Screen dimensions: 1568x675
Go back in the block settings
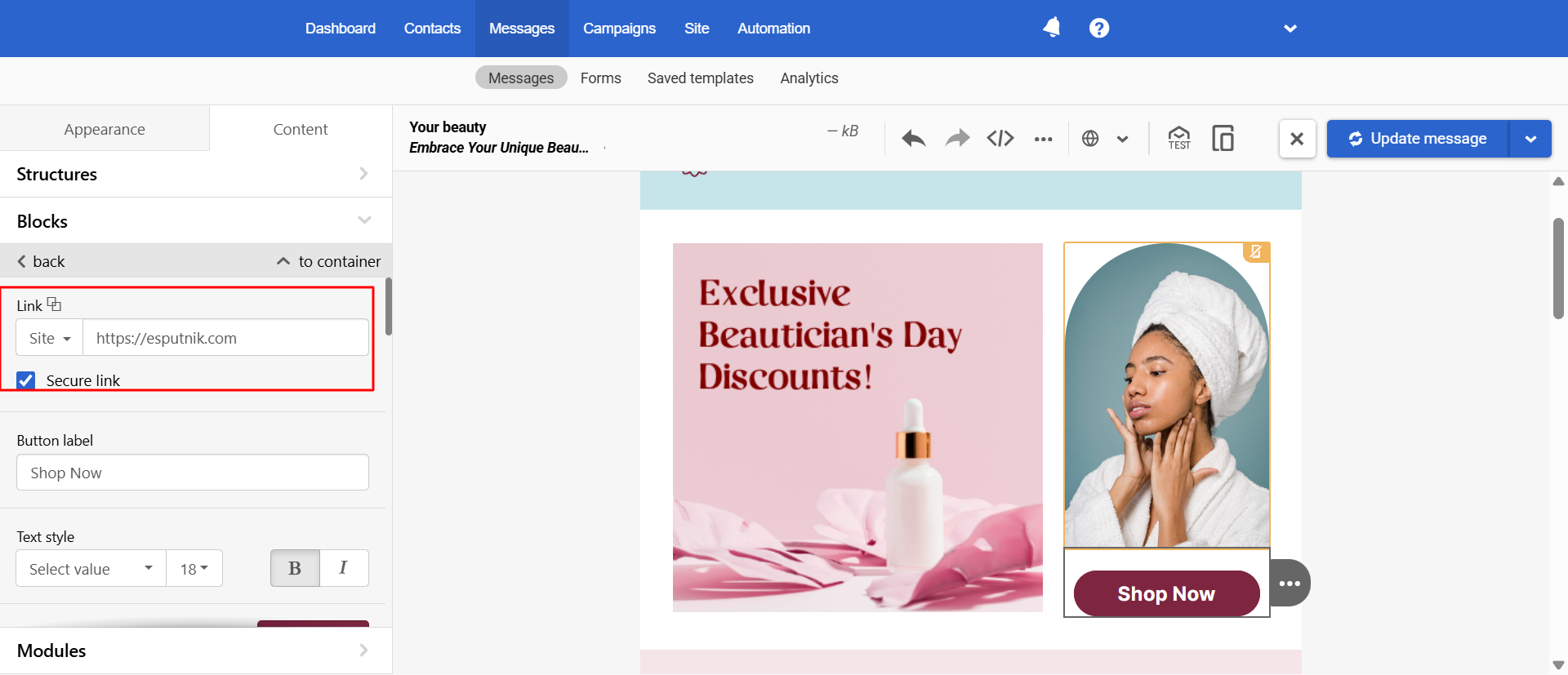pyautogui.click(x=41, y=261)
